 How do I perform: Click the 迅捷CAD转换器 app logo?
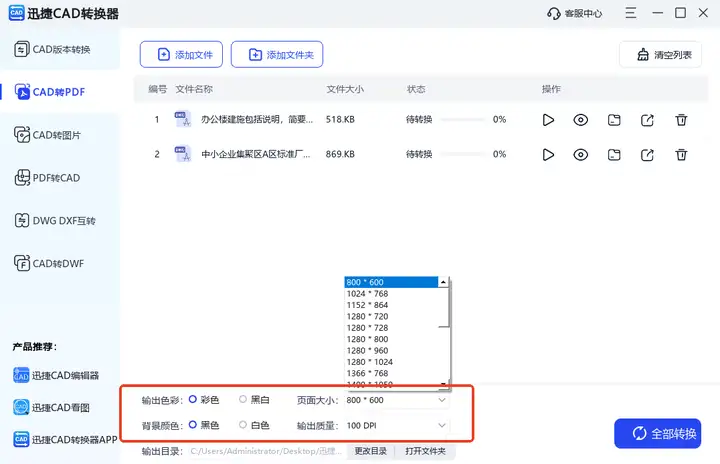point(17,13)
